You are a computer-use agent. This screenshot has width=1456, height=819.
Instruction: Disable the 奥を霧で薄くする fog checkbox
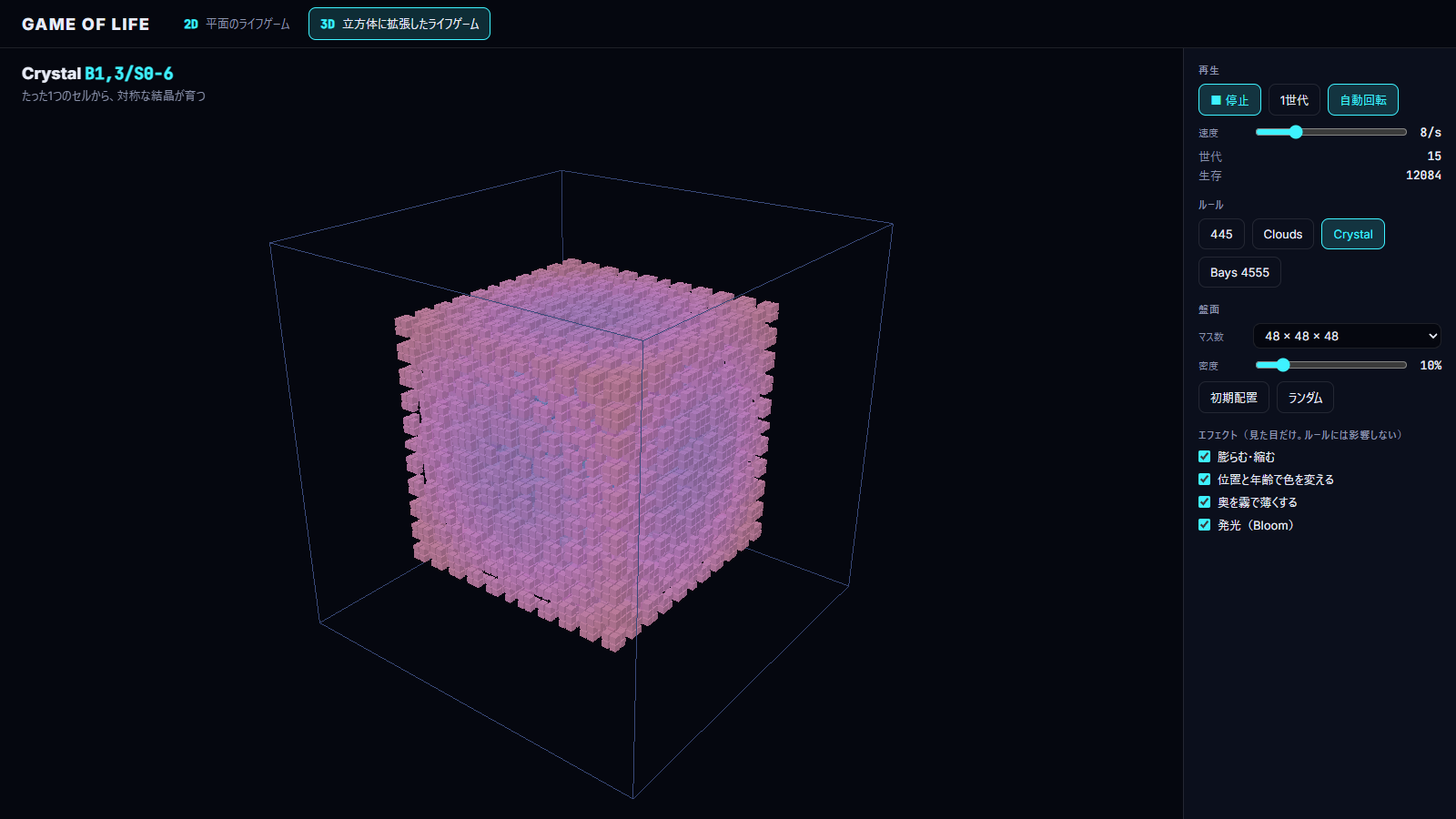(x=1205, y=502)
